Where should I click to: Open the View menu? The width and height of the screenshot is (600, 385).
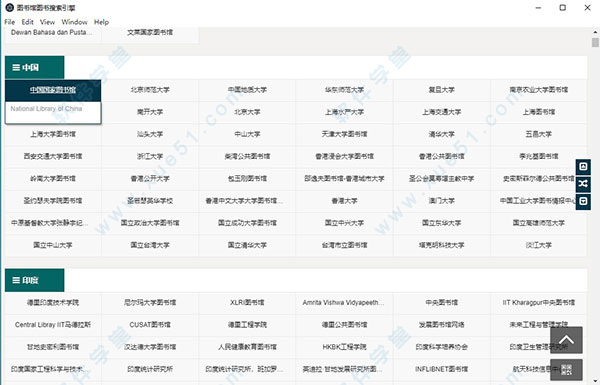(x=47, y=22)
